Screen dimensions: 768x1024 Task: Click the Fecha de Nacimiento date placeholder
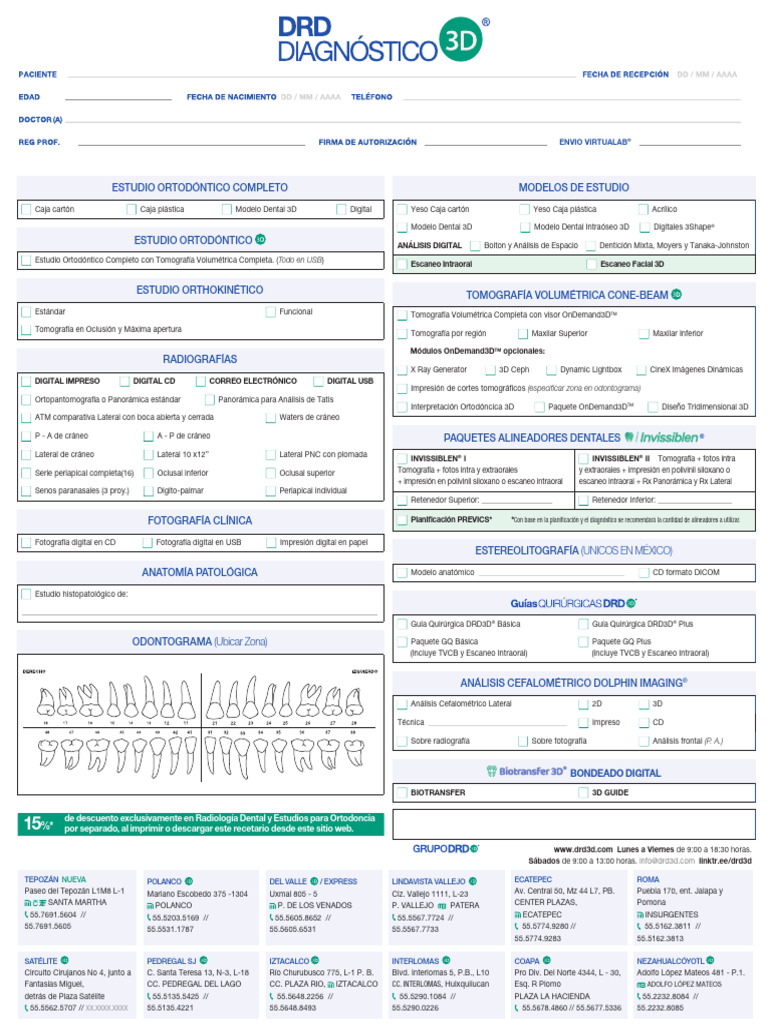click(x=310, y=97)
